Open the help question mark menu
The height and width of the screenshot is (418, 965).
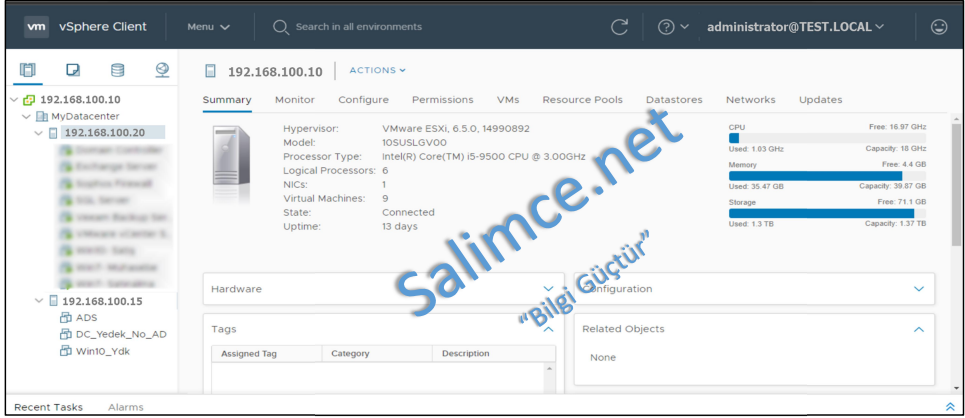672,27
